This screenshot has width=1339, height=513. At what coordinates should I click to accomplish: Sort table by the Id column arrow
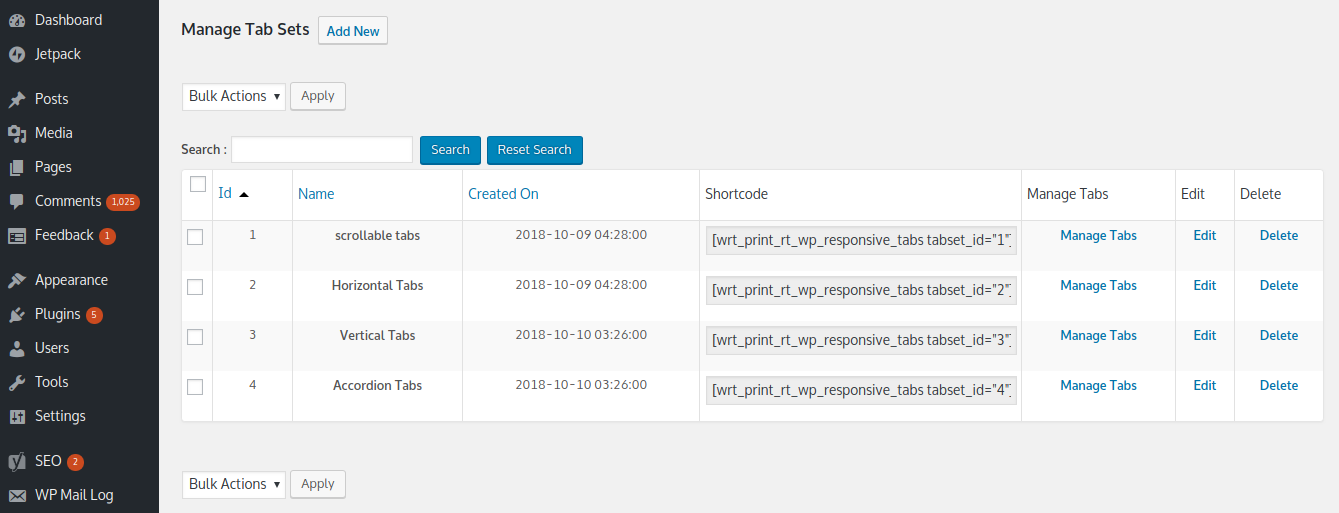244,194
